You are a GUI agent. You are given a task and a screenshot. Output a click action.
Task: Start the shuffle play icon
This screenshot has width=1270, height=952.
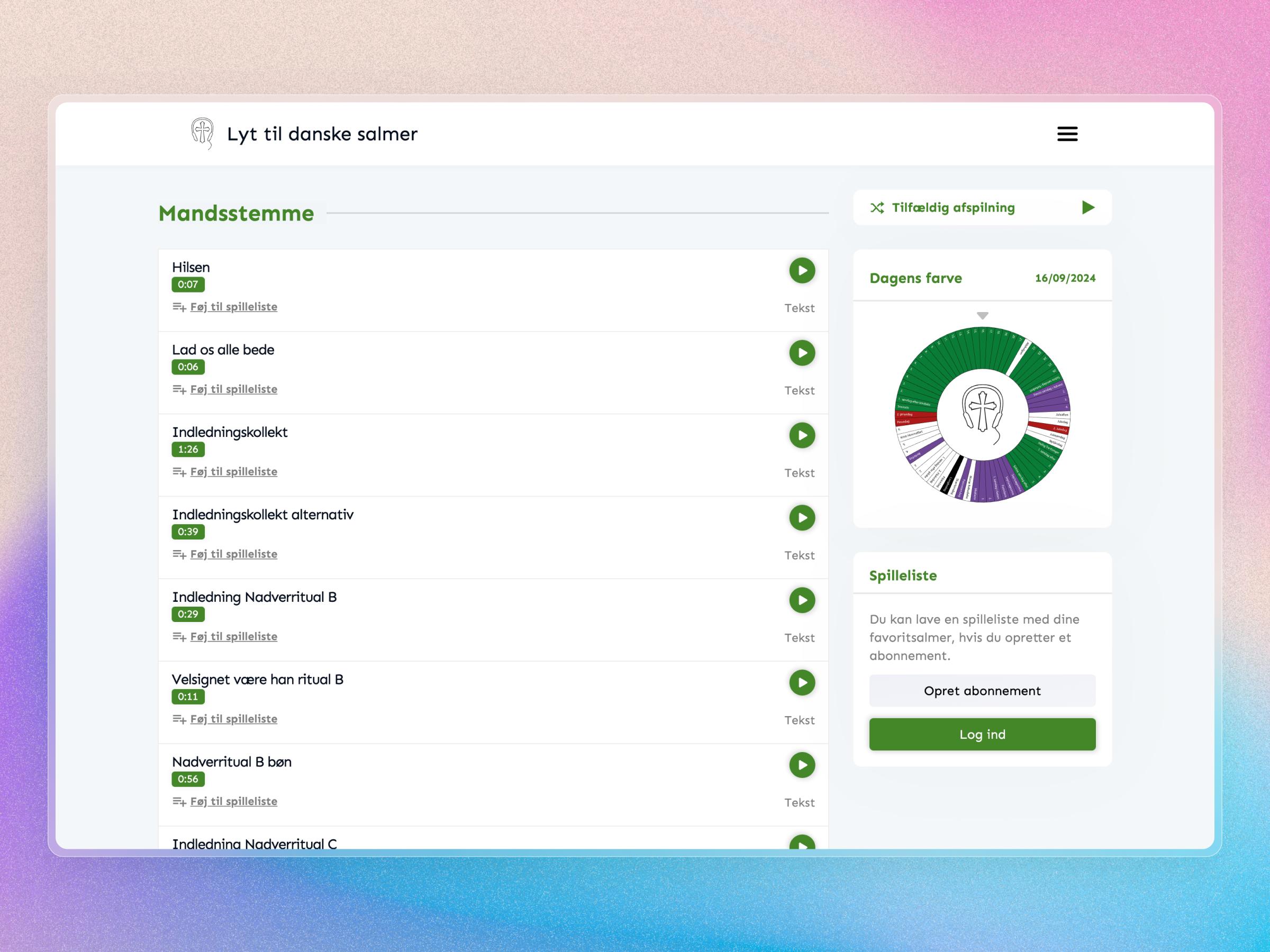click(877, 208)
